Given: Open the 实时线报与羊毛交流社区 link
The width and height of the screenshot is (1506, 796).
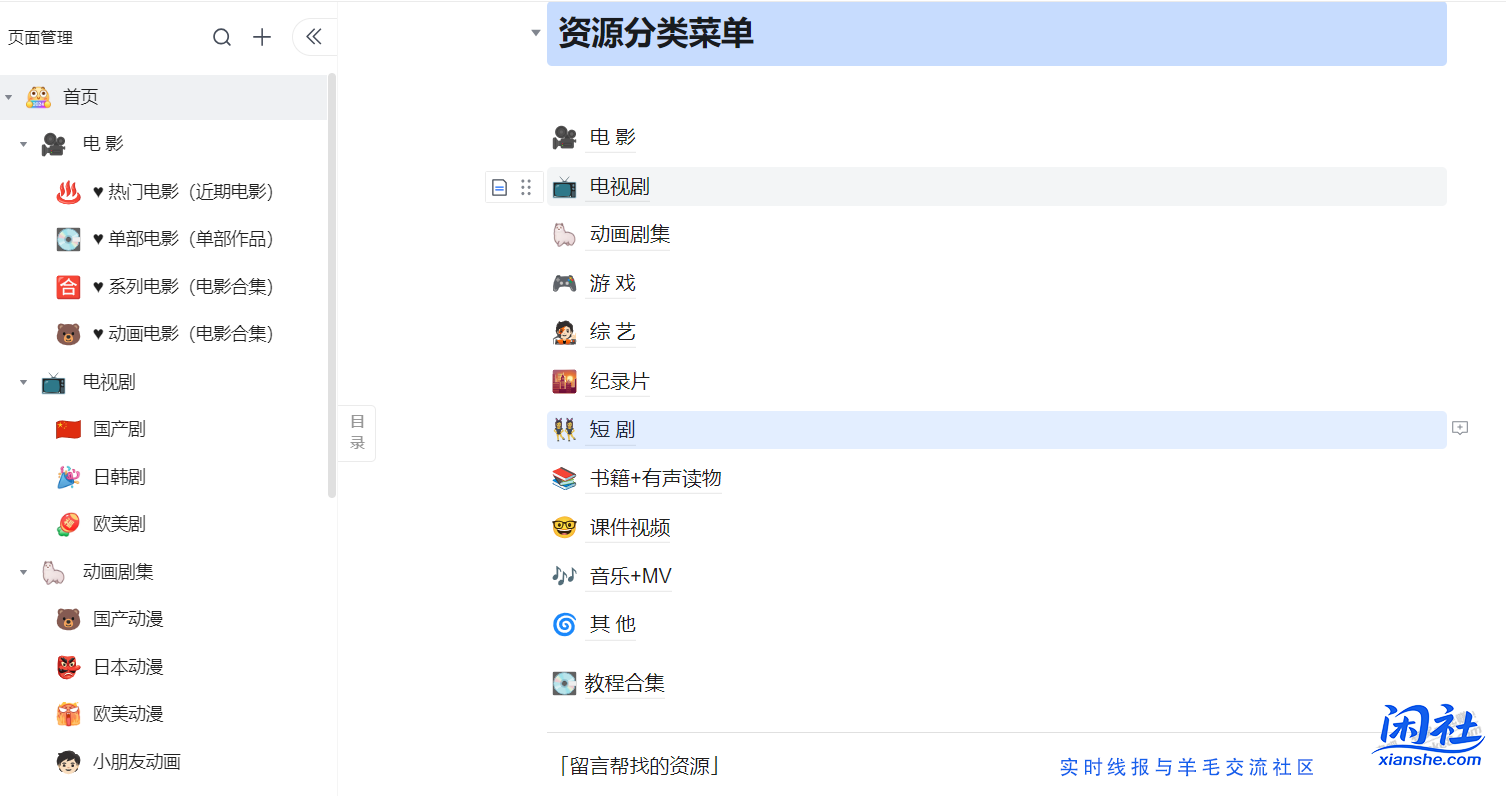Looking at the screenshot, I should coord(1186,766).
